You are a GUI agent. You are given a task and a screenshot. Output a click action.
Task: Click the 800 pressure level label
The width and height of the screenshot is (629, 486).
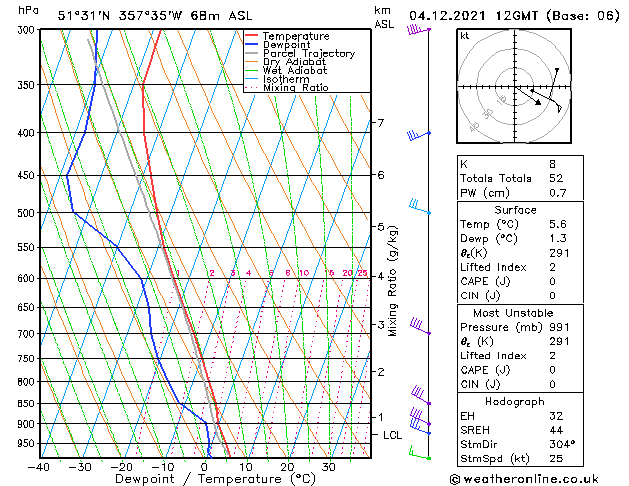[x=28, y=382]
